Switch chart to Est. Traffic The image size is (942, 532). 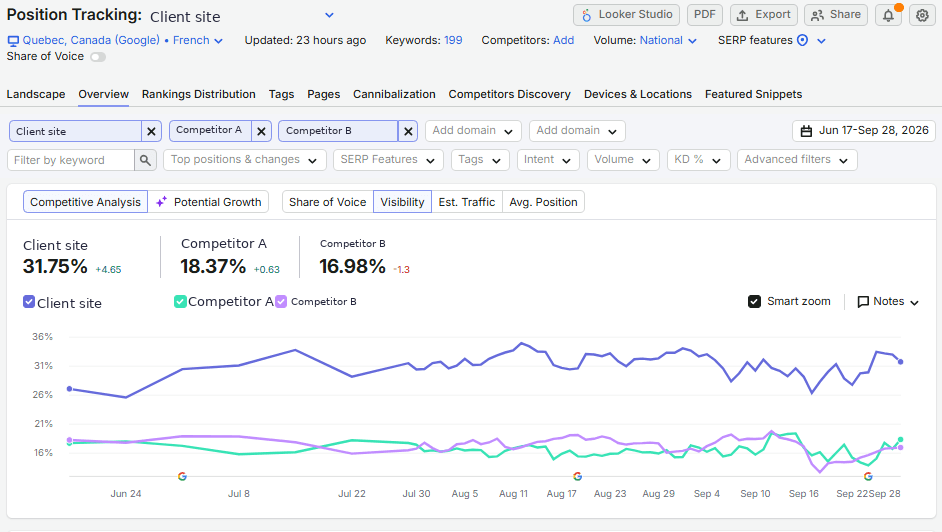467,202
